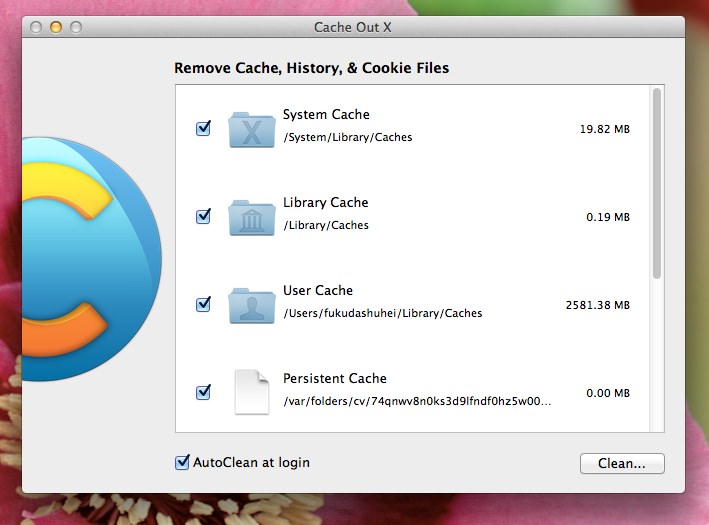Click the Library Cache folder icon
The width and height of the screenshot is (709, 525).
pos(251,218)
